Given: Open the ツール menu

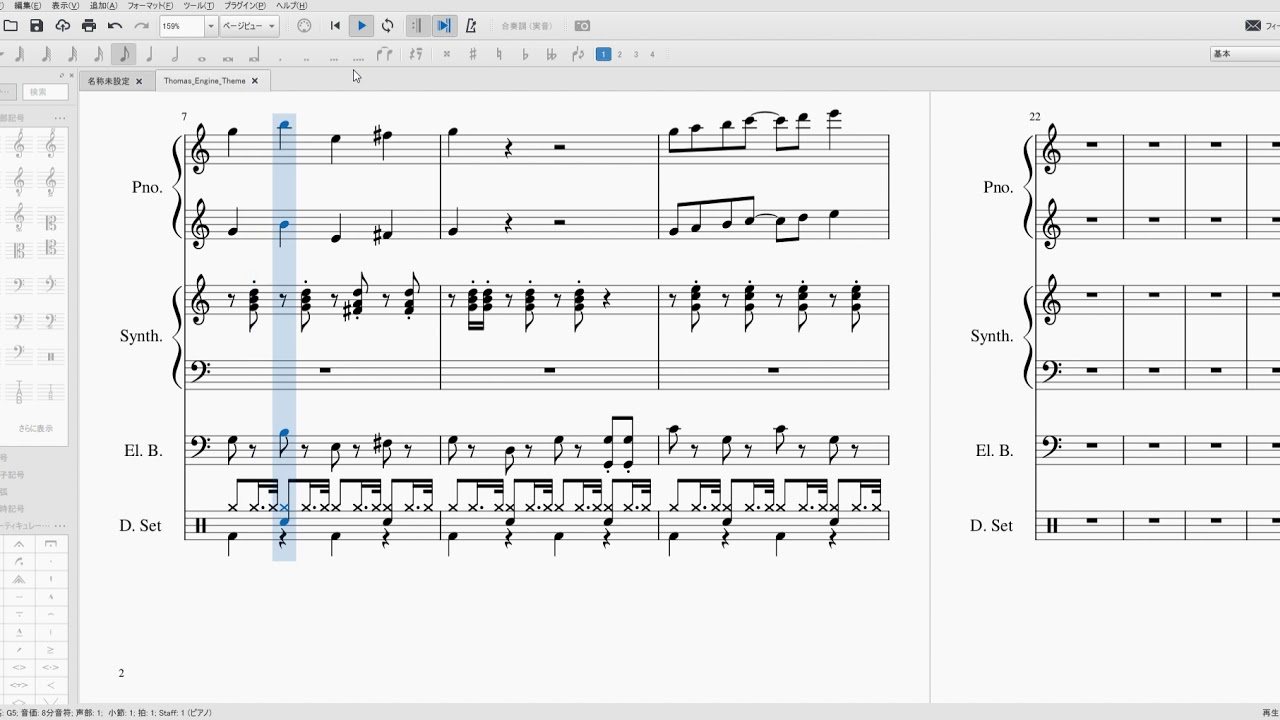Looking at the screenshot, I should click(x=197, y=6).
